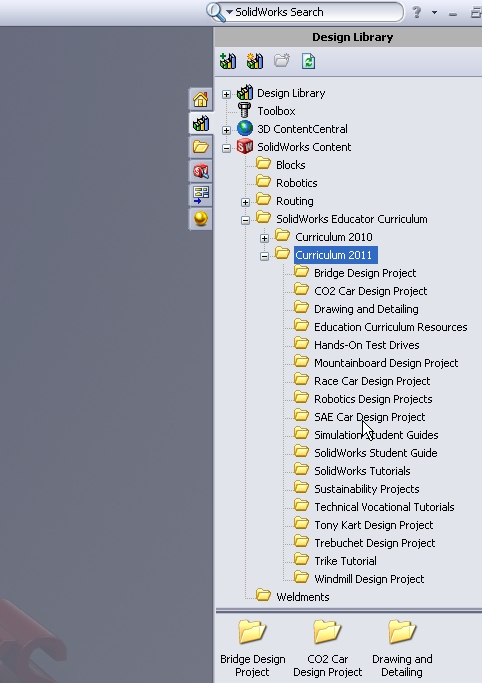Expand the Curriculum 2010 folder
This screenshot has width=482, height=683.
(264, 238)
